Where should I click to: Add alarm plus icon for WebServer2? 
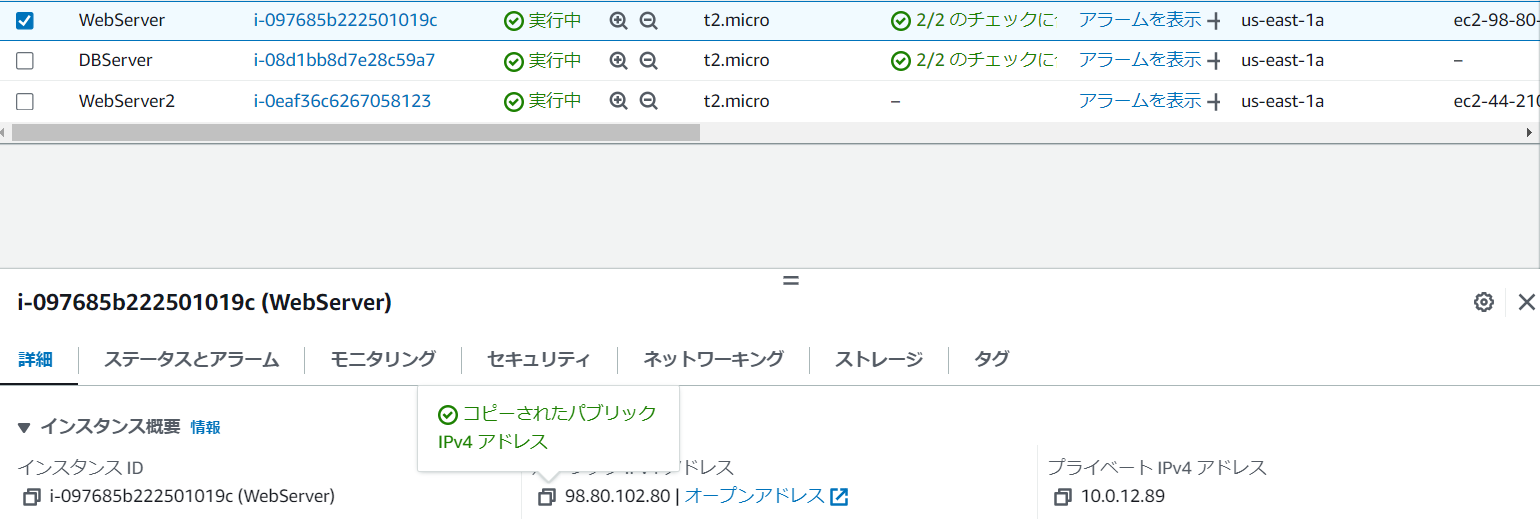[x=1214, y=101]
